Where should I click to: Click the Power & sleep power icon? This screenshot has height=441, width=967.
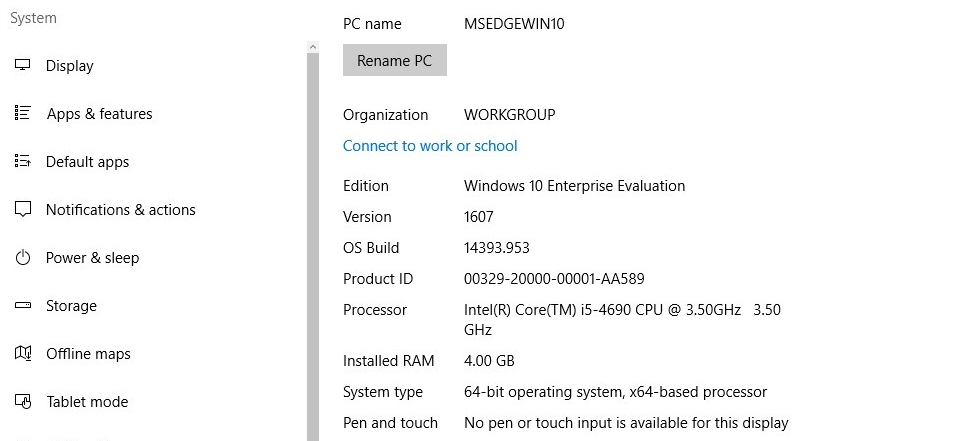point(23,257)
